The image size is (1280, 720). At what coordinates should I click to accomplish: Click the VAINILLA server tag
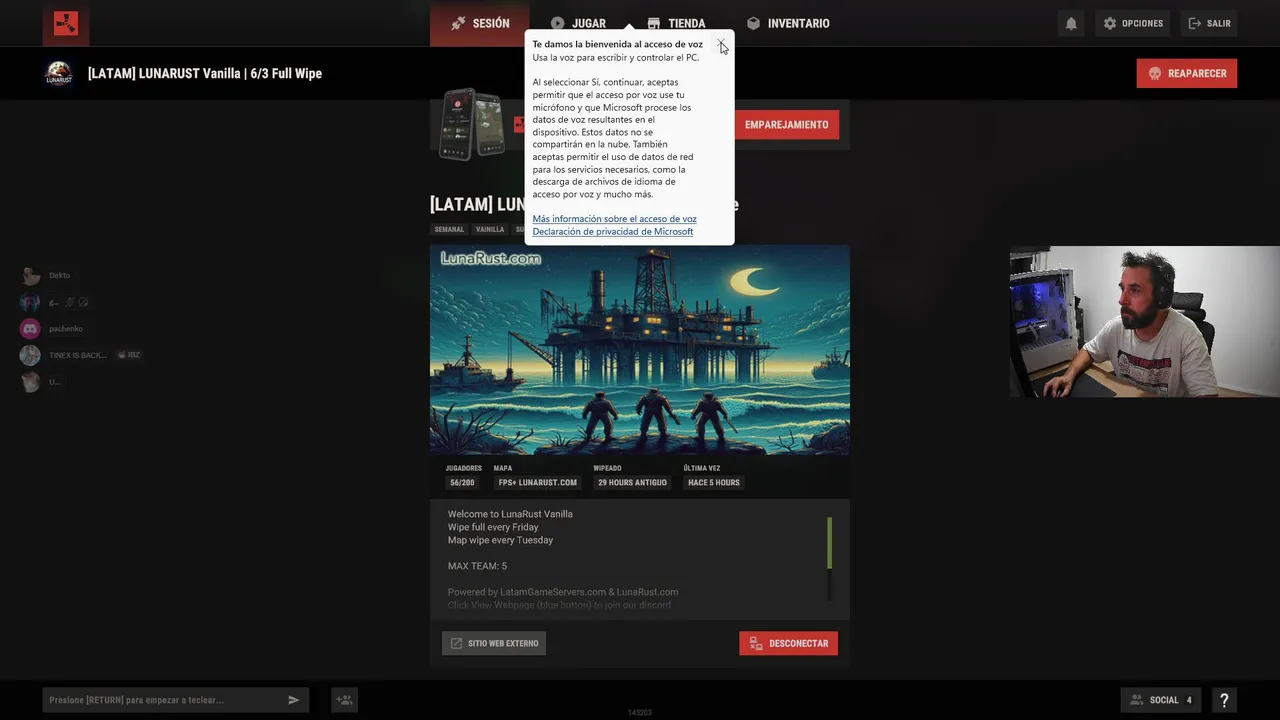coord(490,230)
